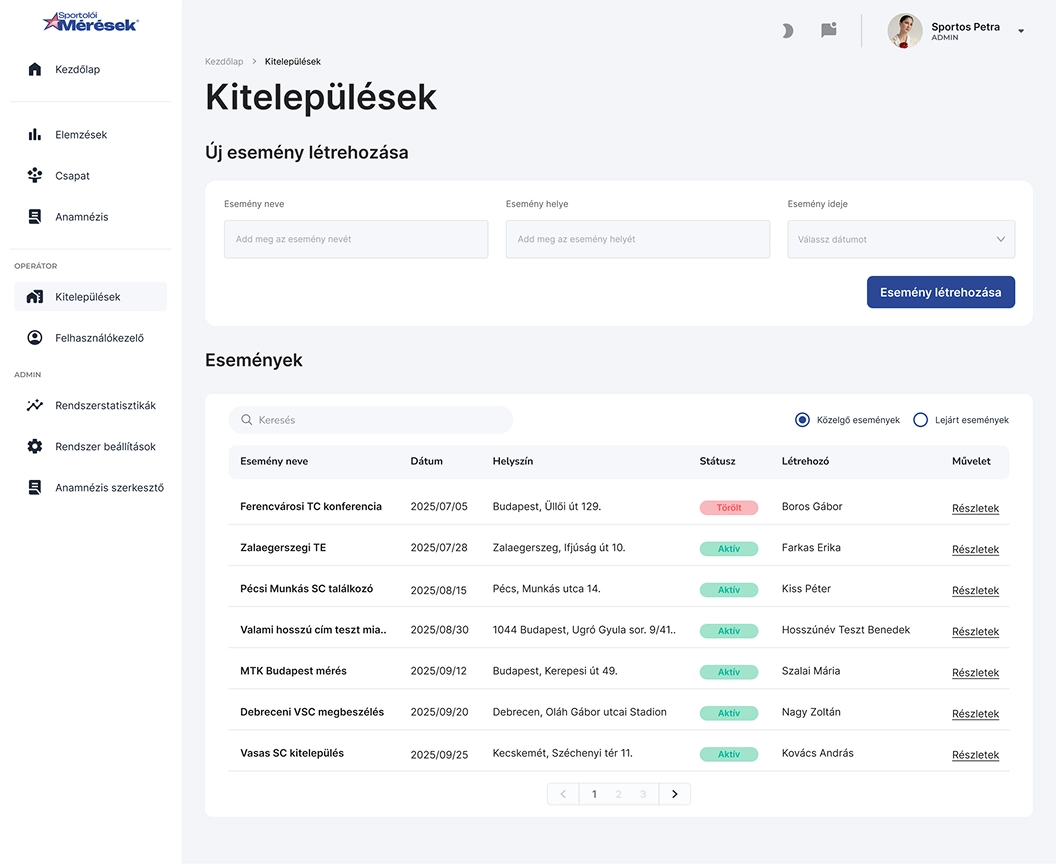
Task: Go to page 1 in pagination
Action: (594, 795)
